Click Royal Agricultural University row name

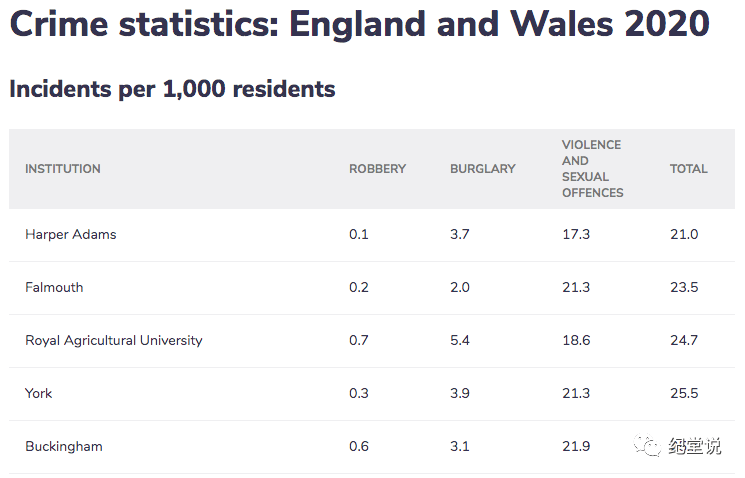click(x=114, y=340)
